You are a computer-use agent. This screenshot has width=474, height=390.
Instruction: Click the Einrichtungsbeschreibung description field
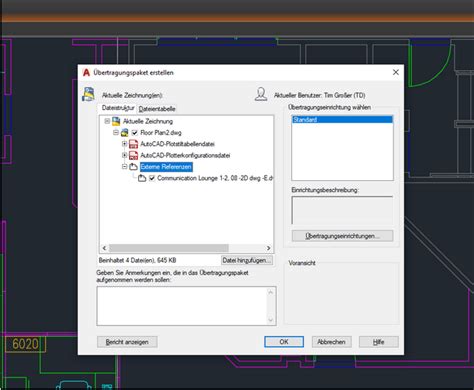point(342,210)
